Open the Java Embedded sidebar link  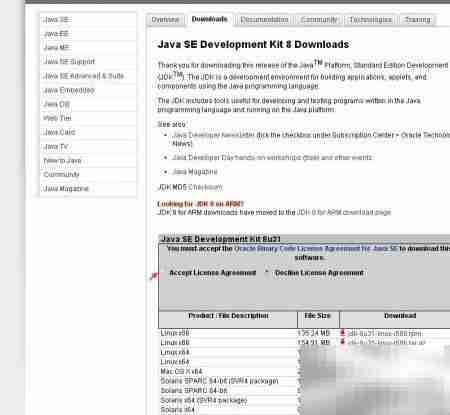(x=69, y=90)
